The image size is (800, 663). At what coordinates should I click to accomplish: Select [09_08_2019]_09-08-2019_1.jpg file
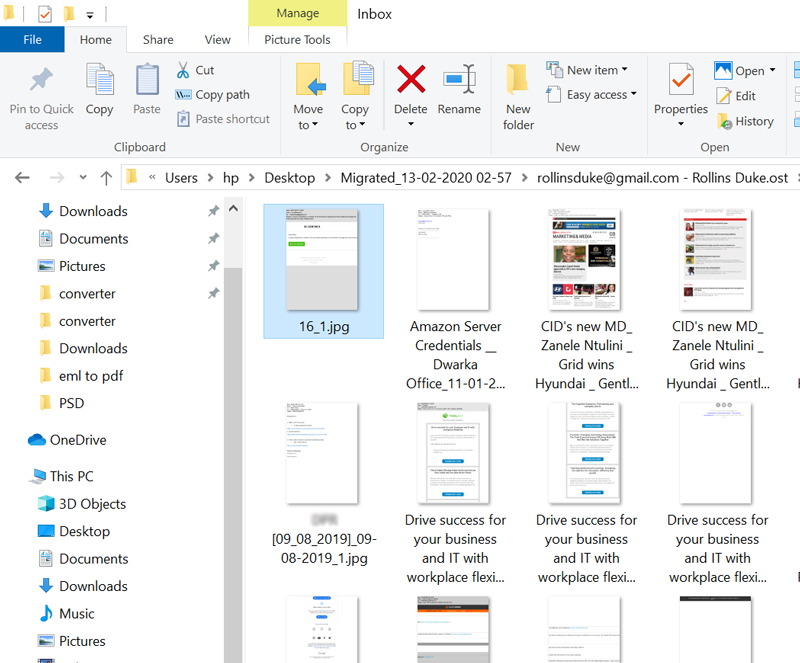(x=324, y=484)
